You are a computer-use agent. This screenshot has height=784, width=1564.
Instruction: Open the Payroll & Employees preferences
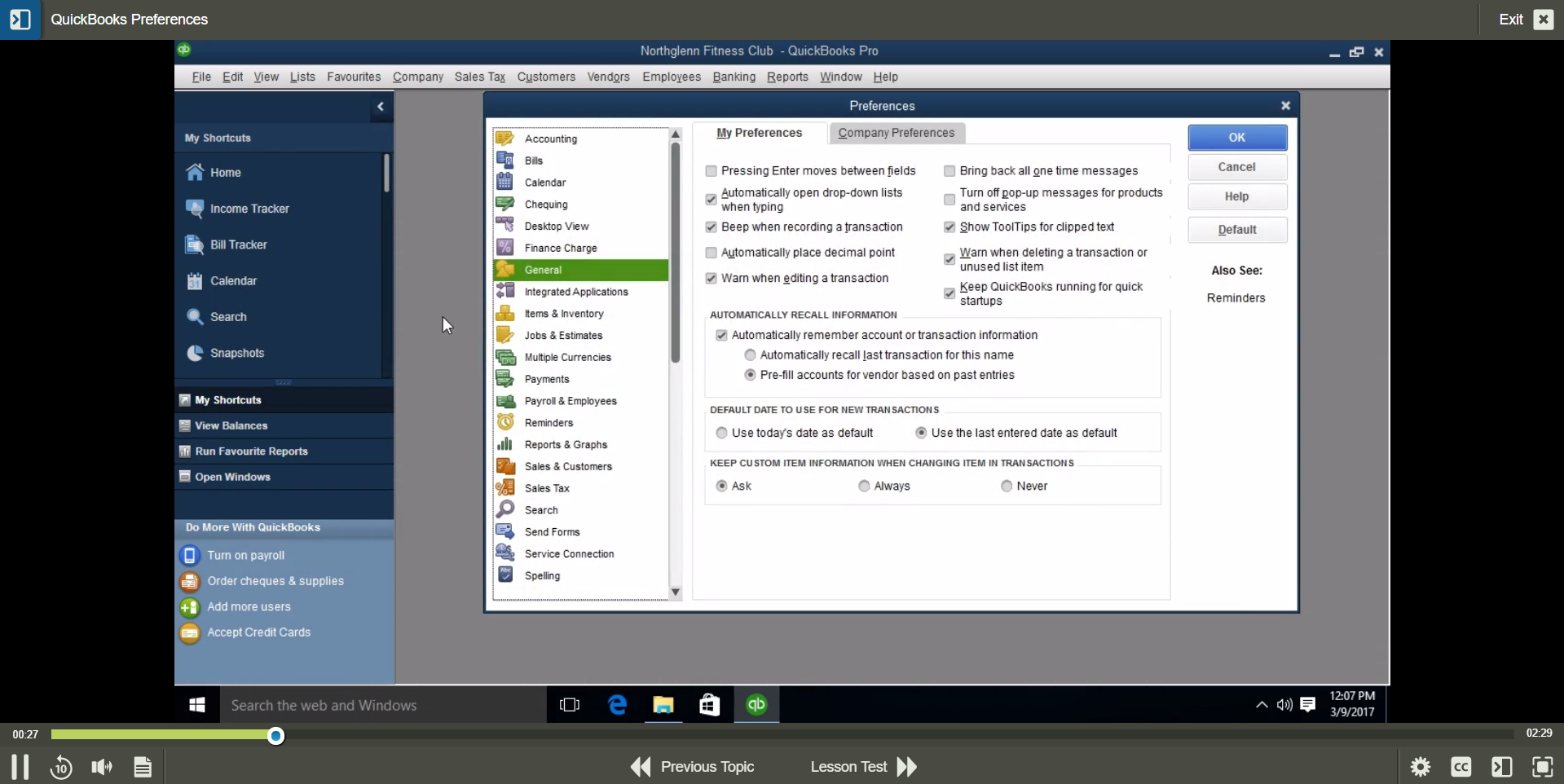click(x=571, y=400)
